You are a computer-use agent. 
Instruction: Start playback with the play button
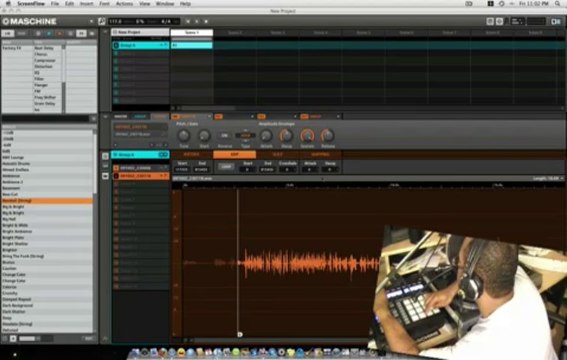(x=197, y=21)
